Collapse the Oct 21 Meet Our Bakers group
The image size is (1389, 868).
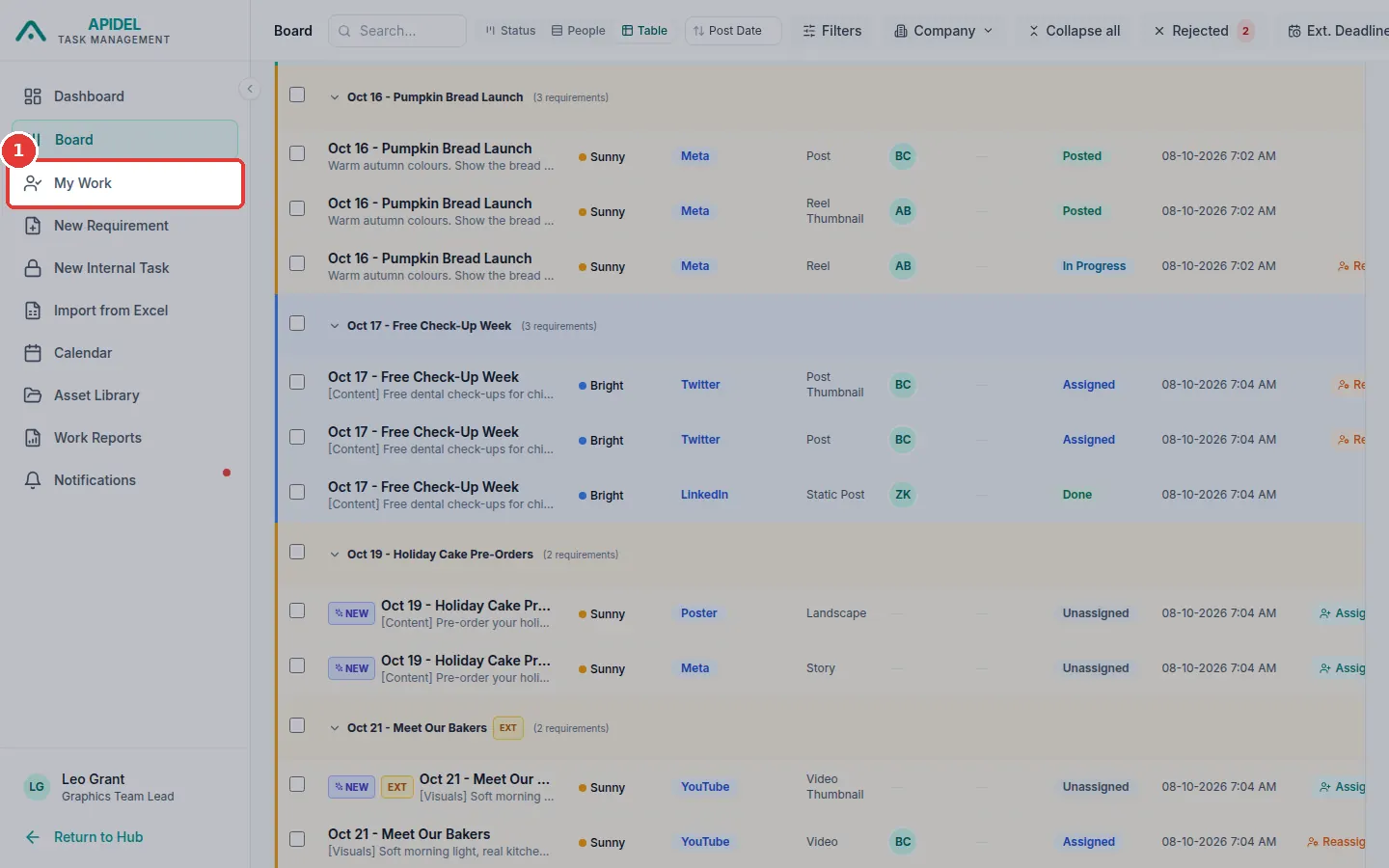335,728
